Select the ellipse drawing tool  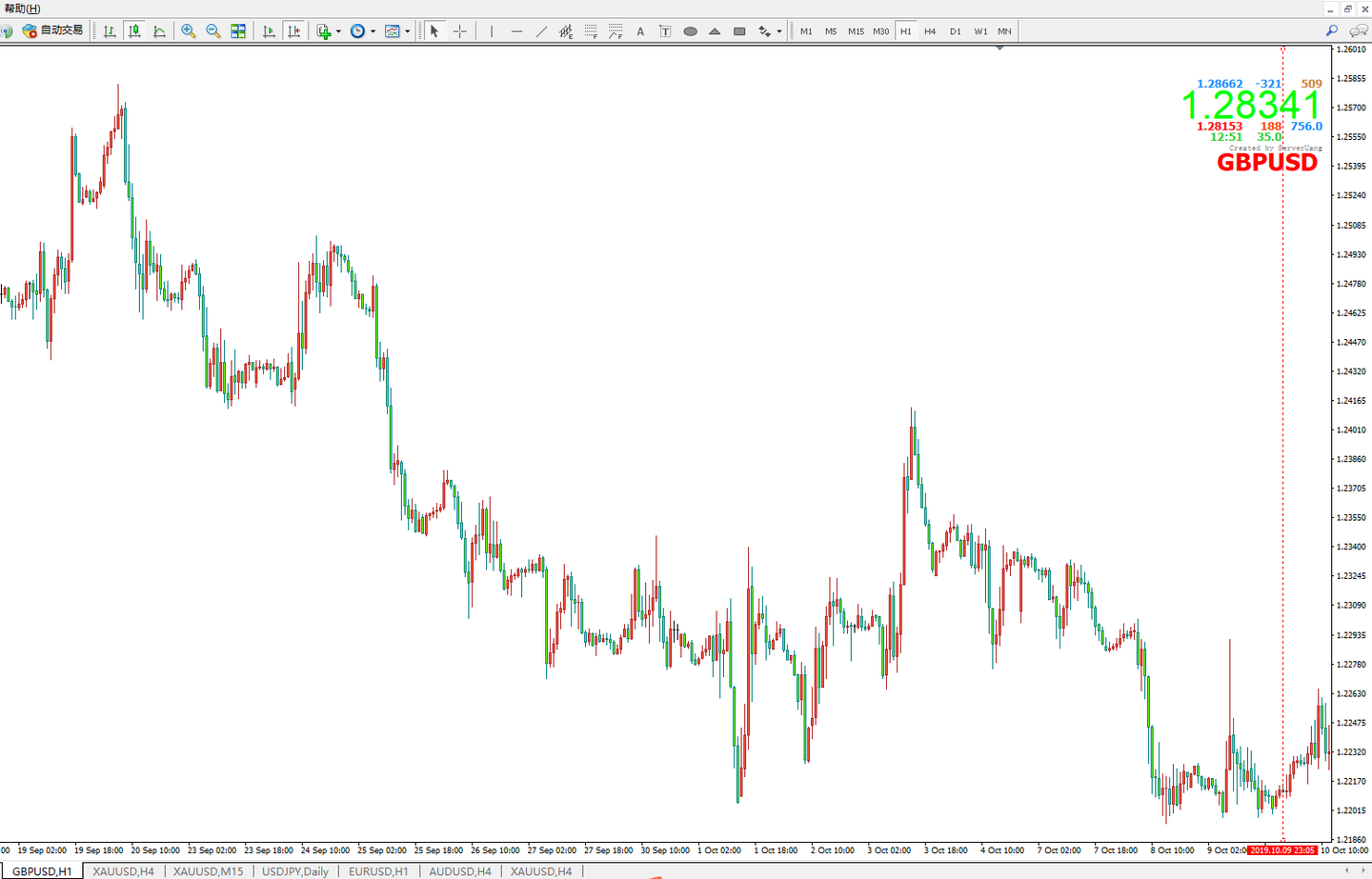tap(690, 30)
